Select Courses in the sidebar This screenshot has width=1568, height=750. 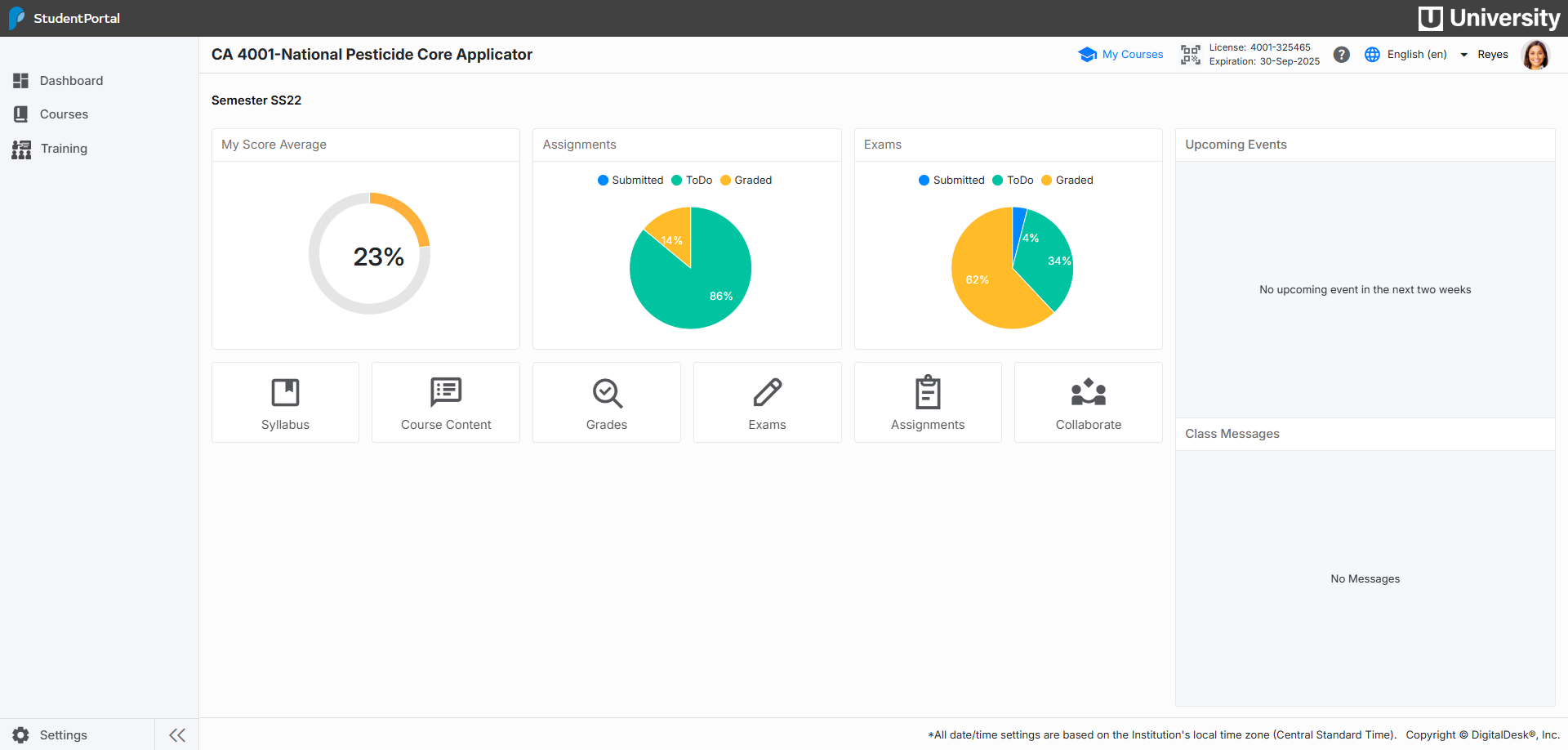point(64,114)
